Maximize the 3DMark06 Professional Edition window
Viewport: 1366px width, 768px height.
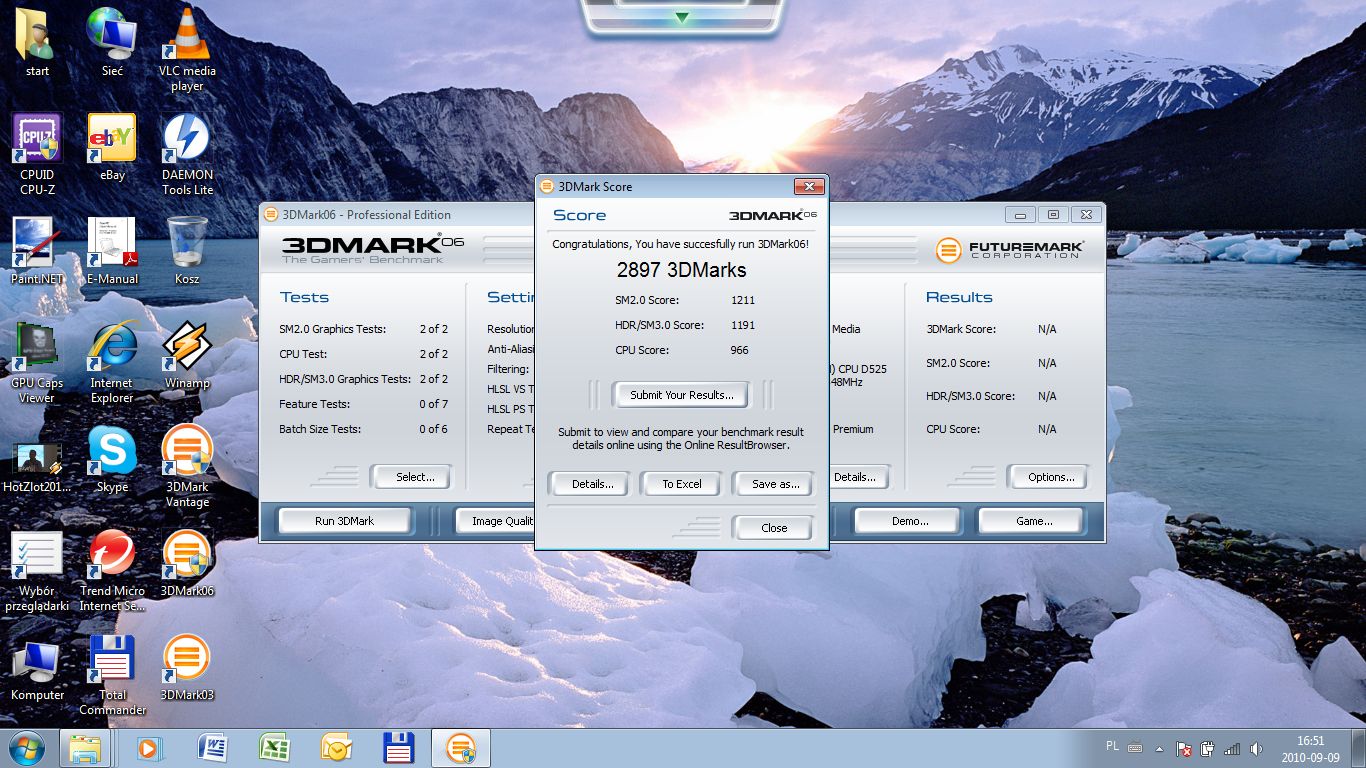(1053, 214)
